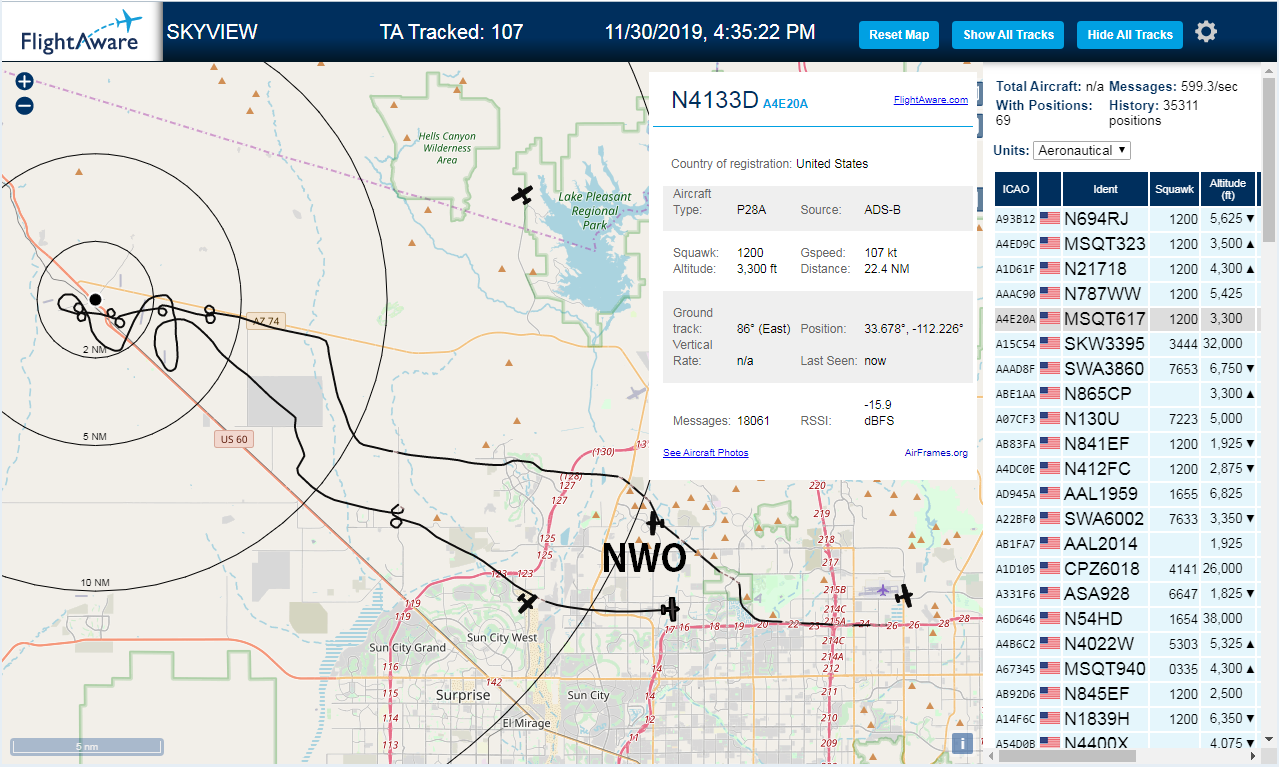Click the ICAO cell A15C54

point(1016,343)
